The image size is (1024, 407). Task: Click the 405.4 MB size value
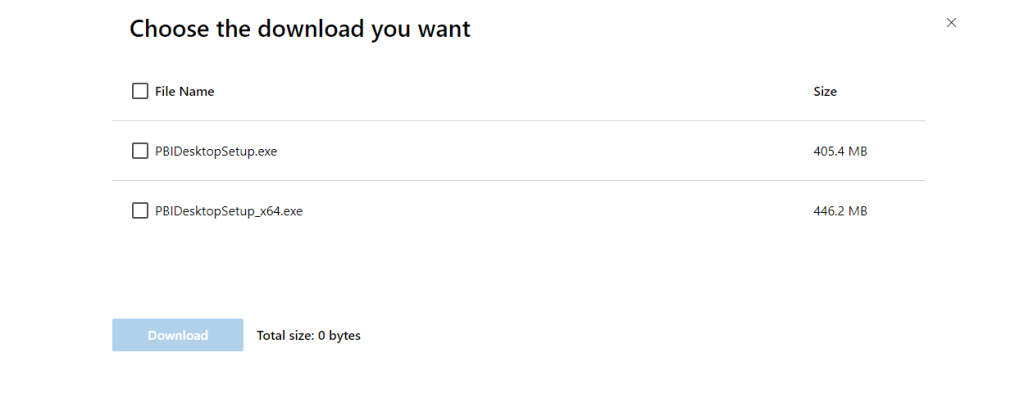coord(840,151)
